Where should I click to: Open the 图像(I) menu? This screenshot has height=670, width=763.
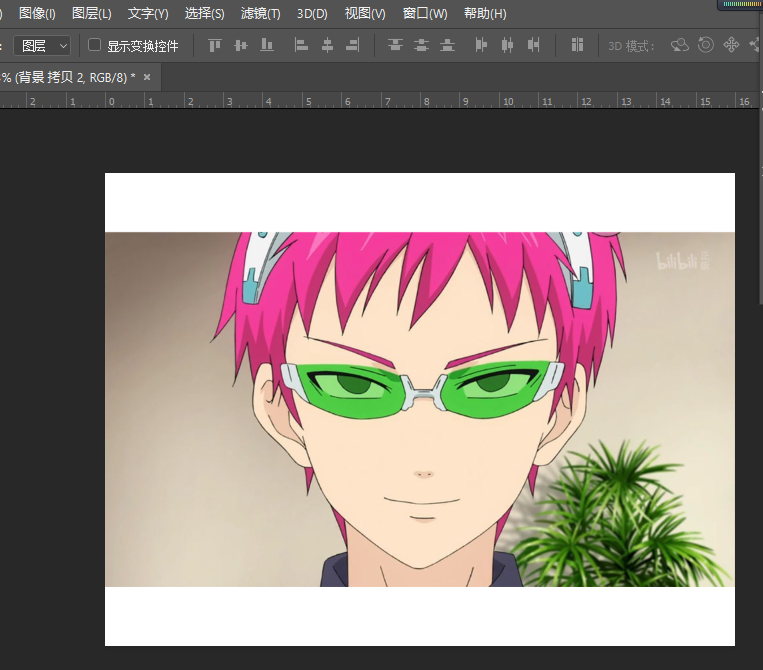coord(37,14)
